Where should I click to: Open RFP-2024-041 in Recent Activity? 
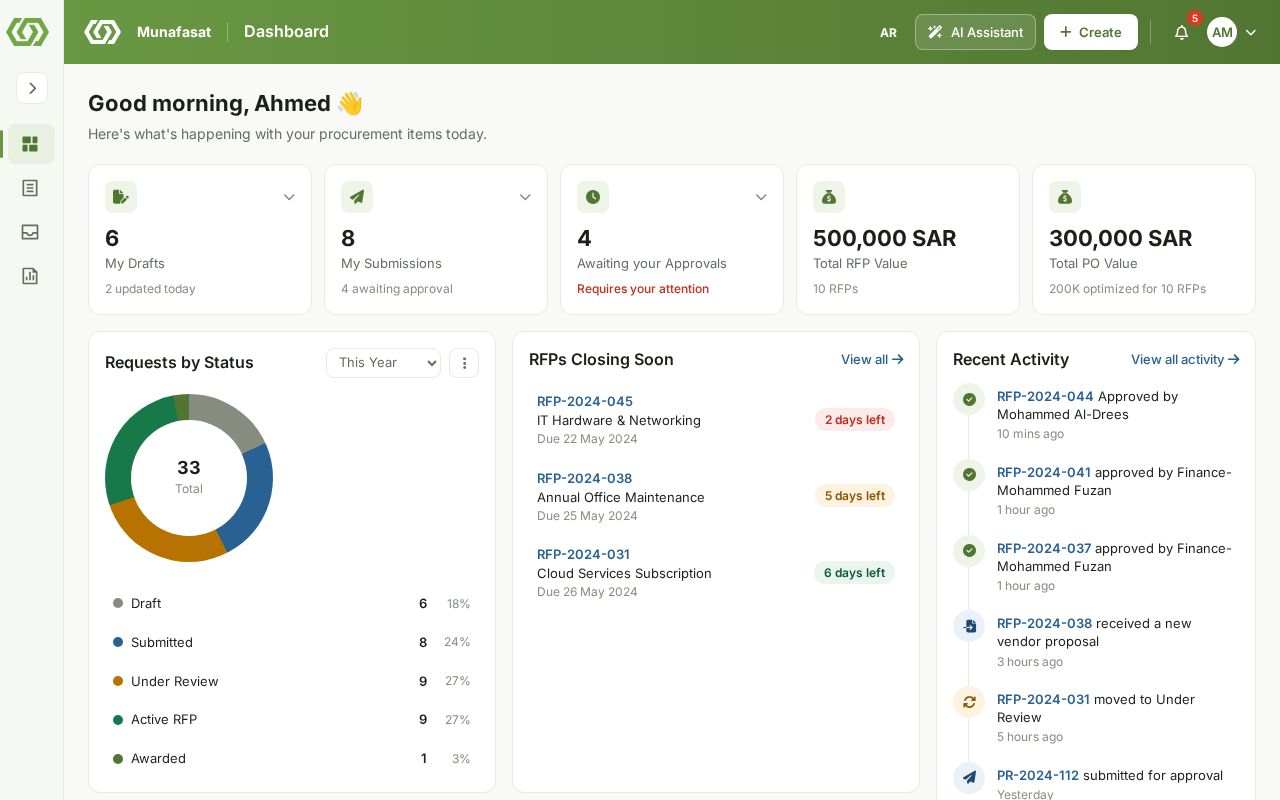tap(1044, 472)
